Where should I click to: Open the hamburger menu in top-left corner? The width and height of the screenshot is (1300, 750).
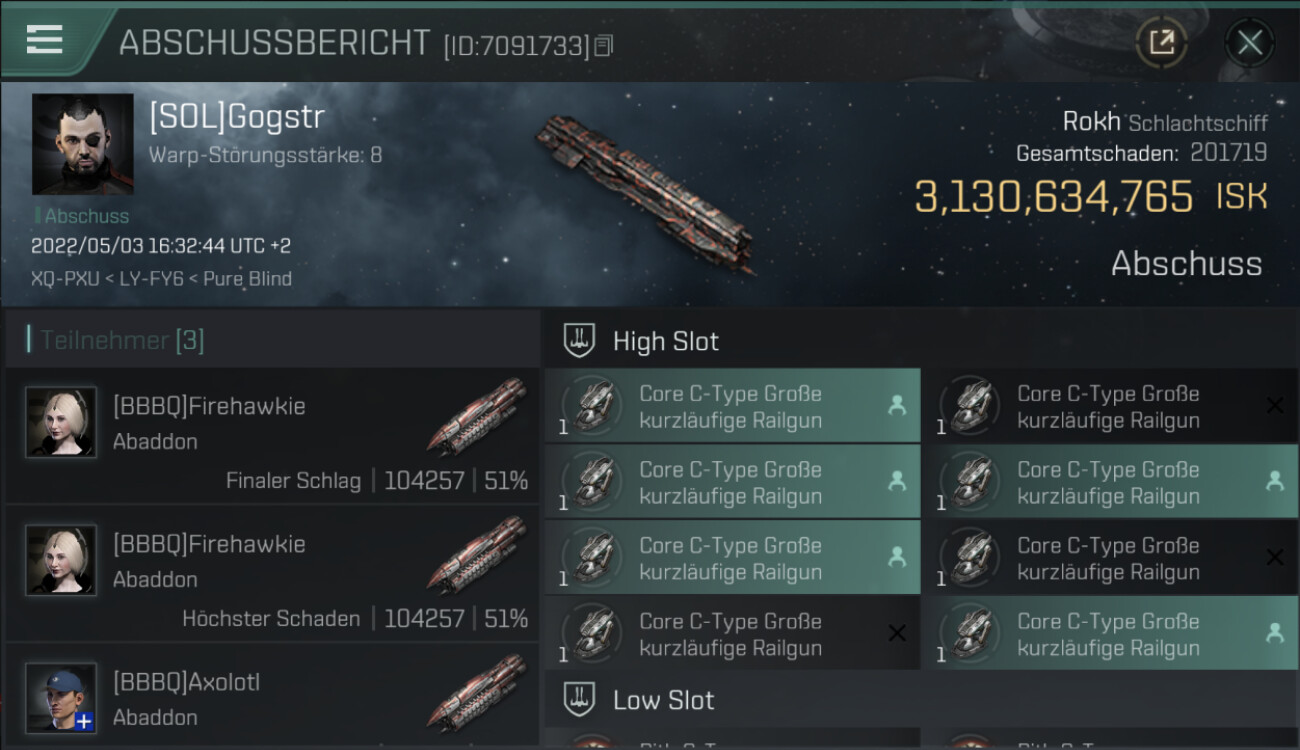pos(45,40)
